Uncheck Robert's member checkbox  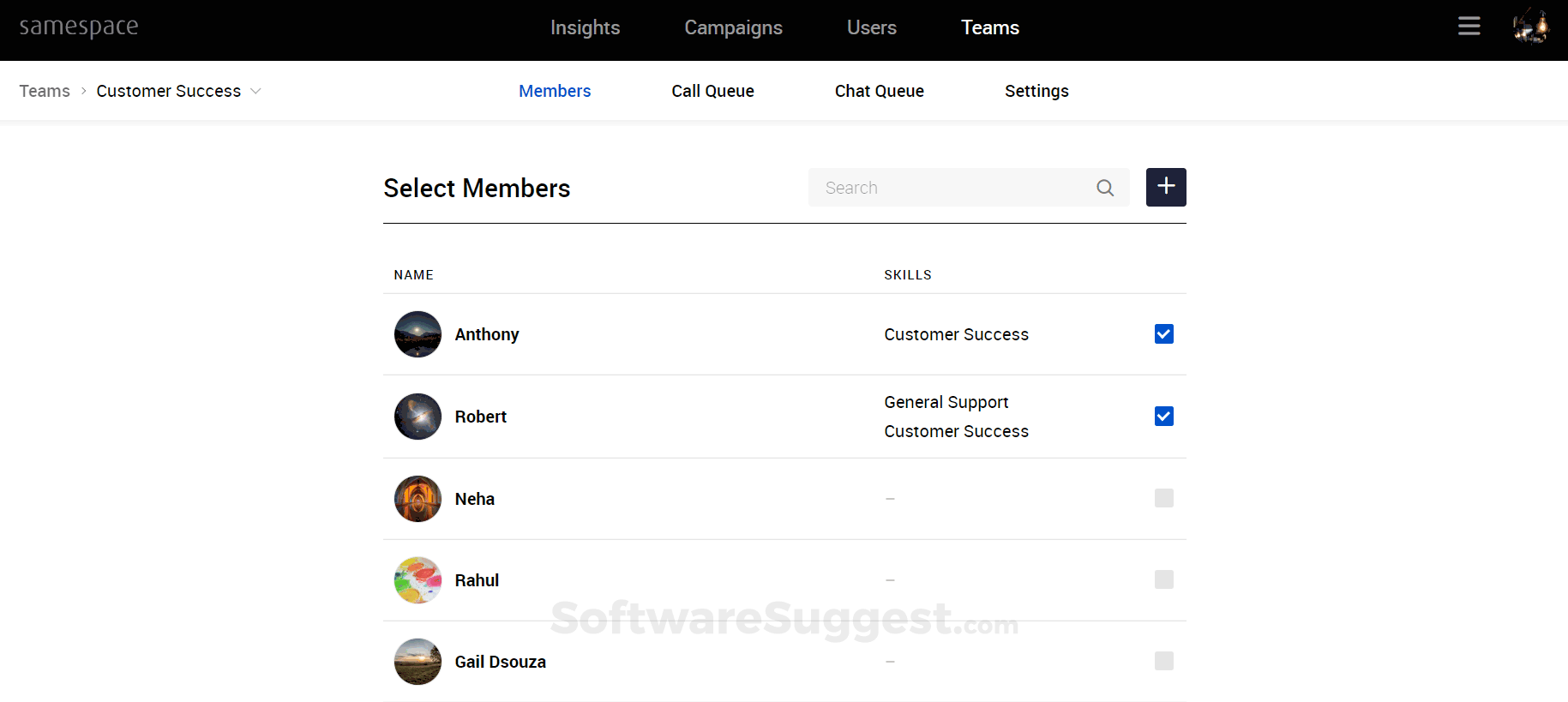pyautogui.click(x=1163, y=417)
